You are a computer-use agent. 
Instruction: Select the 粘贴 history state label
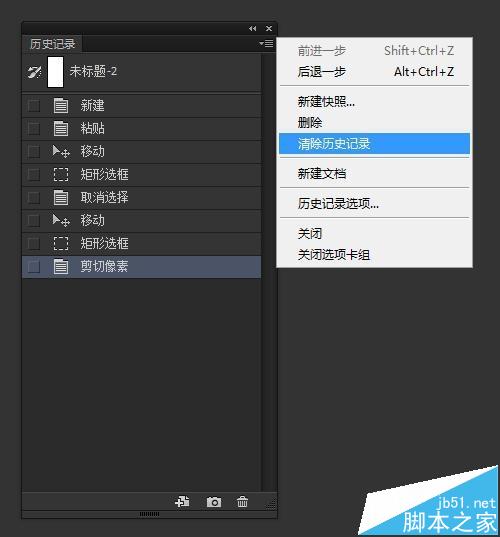pyautogui.click(x=92, y=128)
